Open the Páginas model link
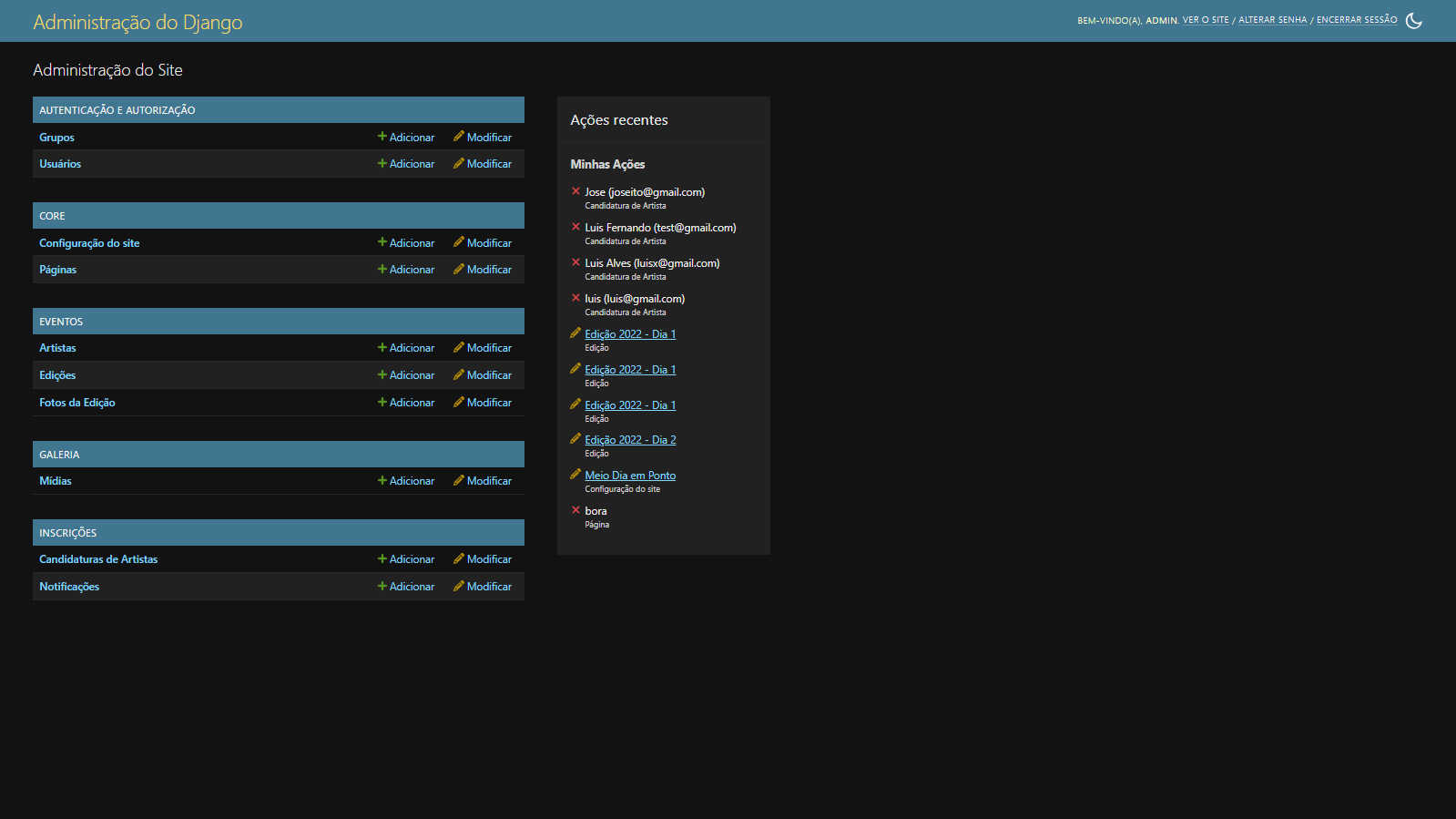 point(57,270)
